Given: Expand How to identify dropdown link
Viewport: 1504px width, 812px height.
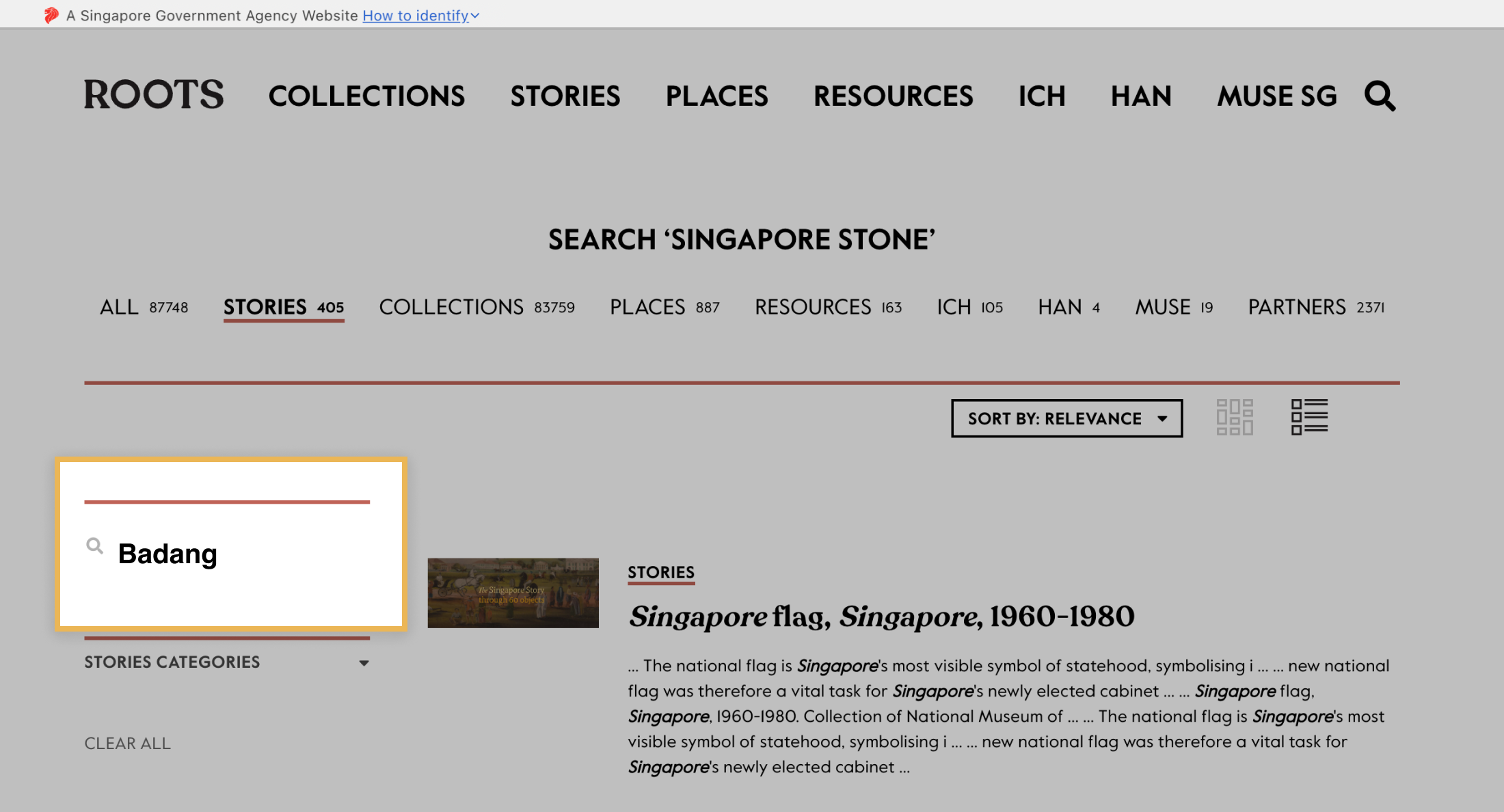Looking at the screenshot, I should coord(420,15).
